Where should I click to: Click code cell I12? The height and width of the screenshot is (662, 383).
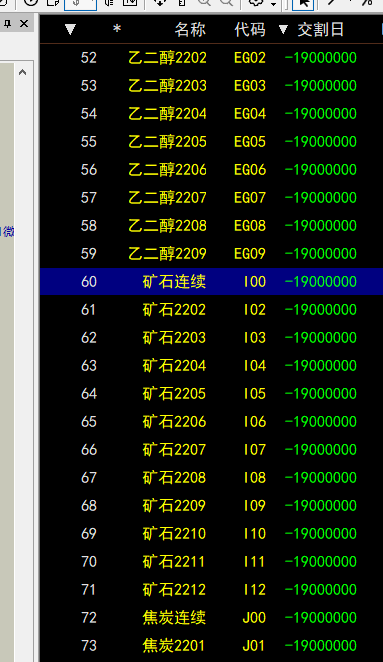255,589
